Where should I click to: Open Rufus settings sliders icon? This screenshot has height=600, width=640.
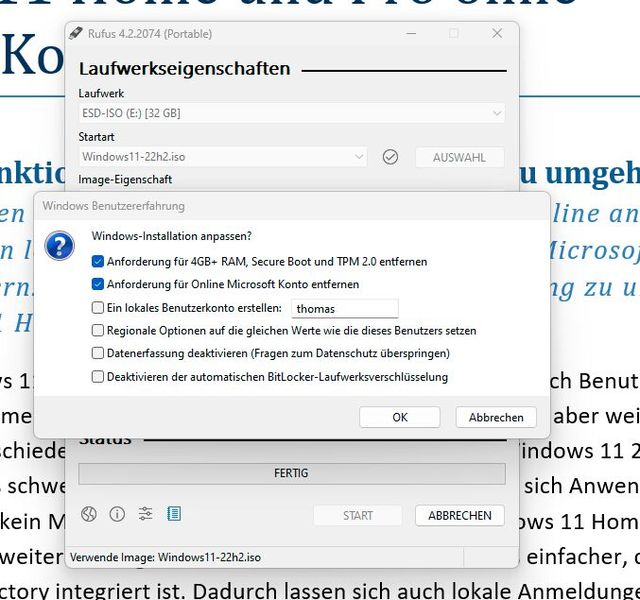pos(145,513)
